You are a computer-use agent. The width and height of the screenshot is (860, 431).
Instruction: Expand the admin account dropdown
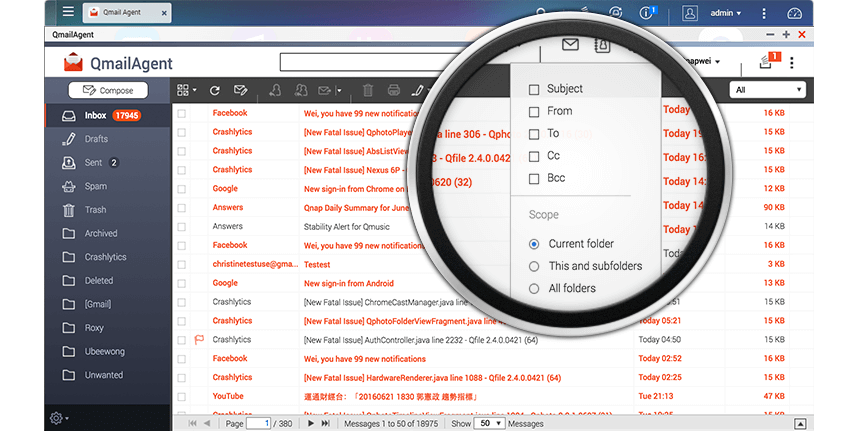(x=726, y=13)
